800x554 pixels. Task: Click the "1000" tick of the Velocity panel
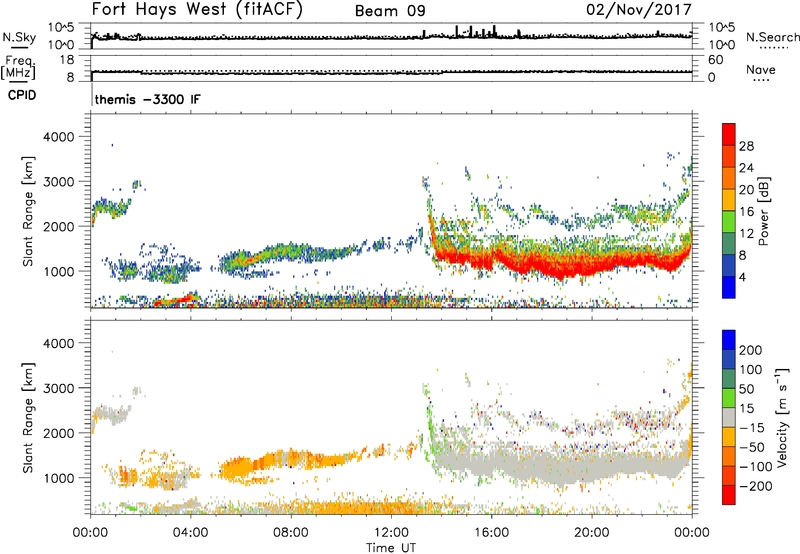(x=59, y=478)
